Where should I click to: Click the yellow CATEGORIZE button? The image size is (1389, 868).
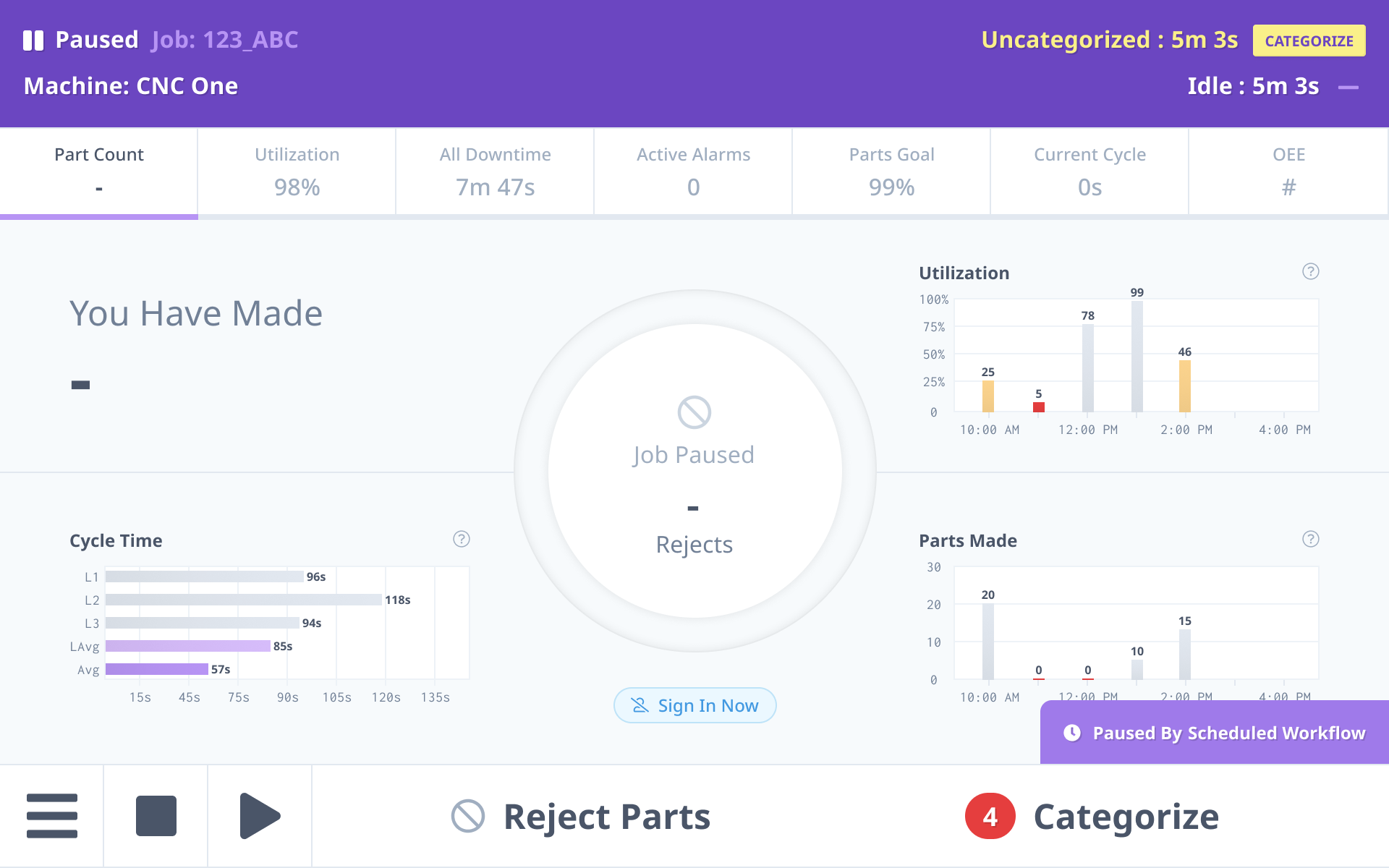click(x=1308, y=41)
